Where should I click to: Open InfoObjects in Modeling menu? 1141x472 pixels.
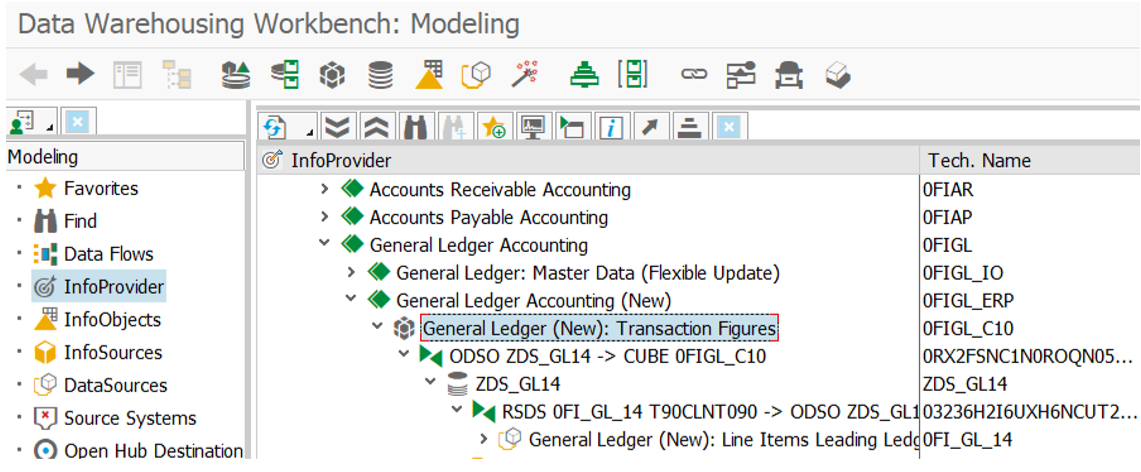coord(112,319)
